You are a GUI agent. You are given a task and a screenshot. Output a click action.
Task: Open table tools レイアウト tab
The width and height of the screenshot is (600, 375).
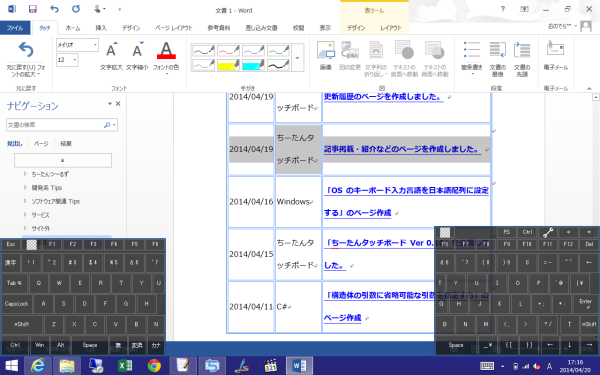click(x=391, y=28)
